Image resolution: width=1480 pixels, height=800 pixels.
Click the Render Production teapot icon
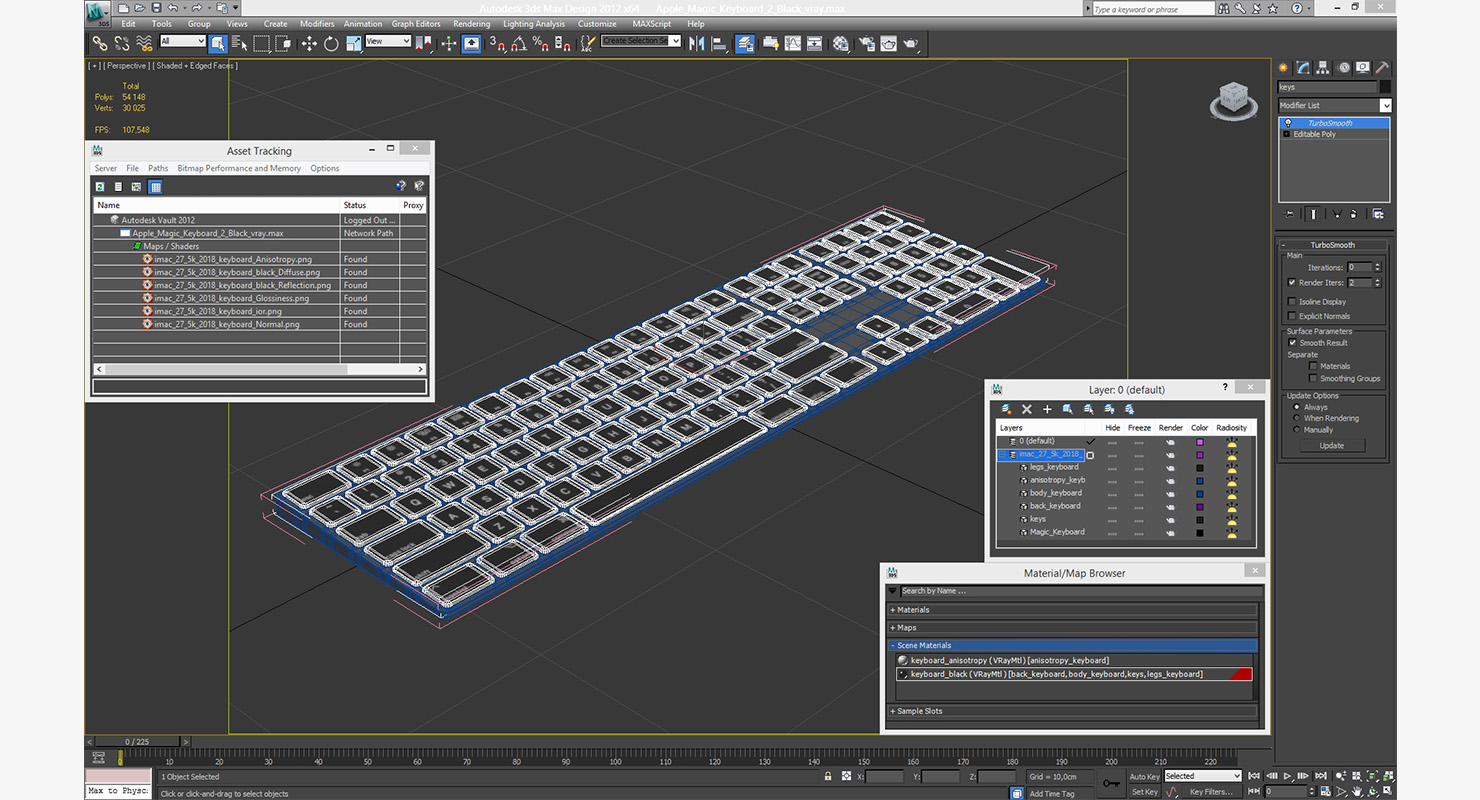pyautogui.click(x=910, y=44)
